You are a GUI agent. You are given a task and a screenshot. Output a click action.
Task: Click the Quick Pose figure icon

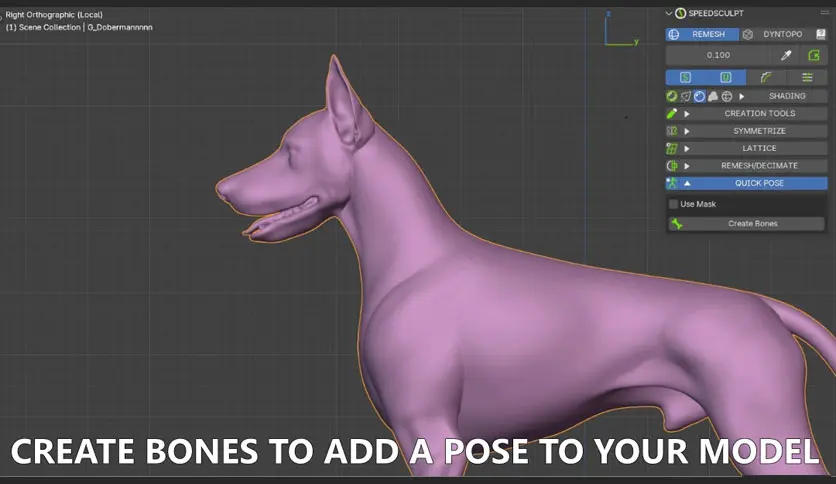(x=672, y=183)
